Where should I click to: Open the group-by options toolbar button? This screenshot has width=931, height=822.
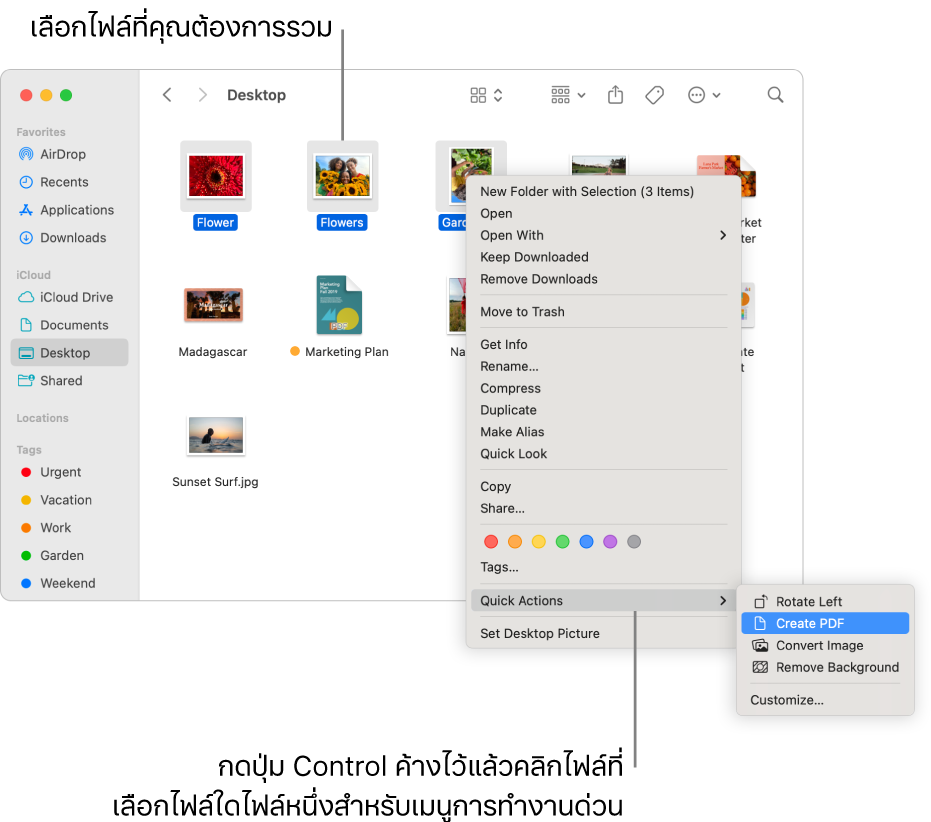click(568, 95)
